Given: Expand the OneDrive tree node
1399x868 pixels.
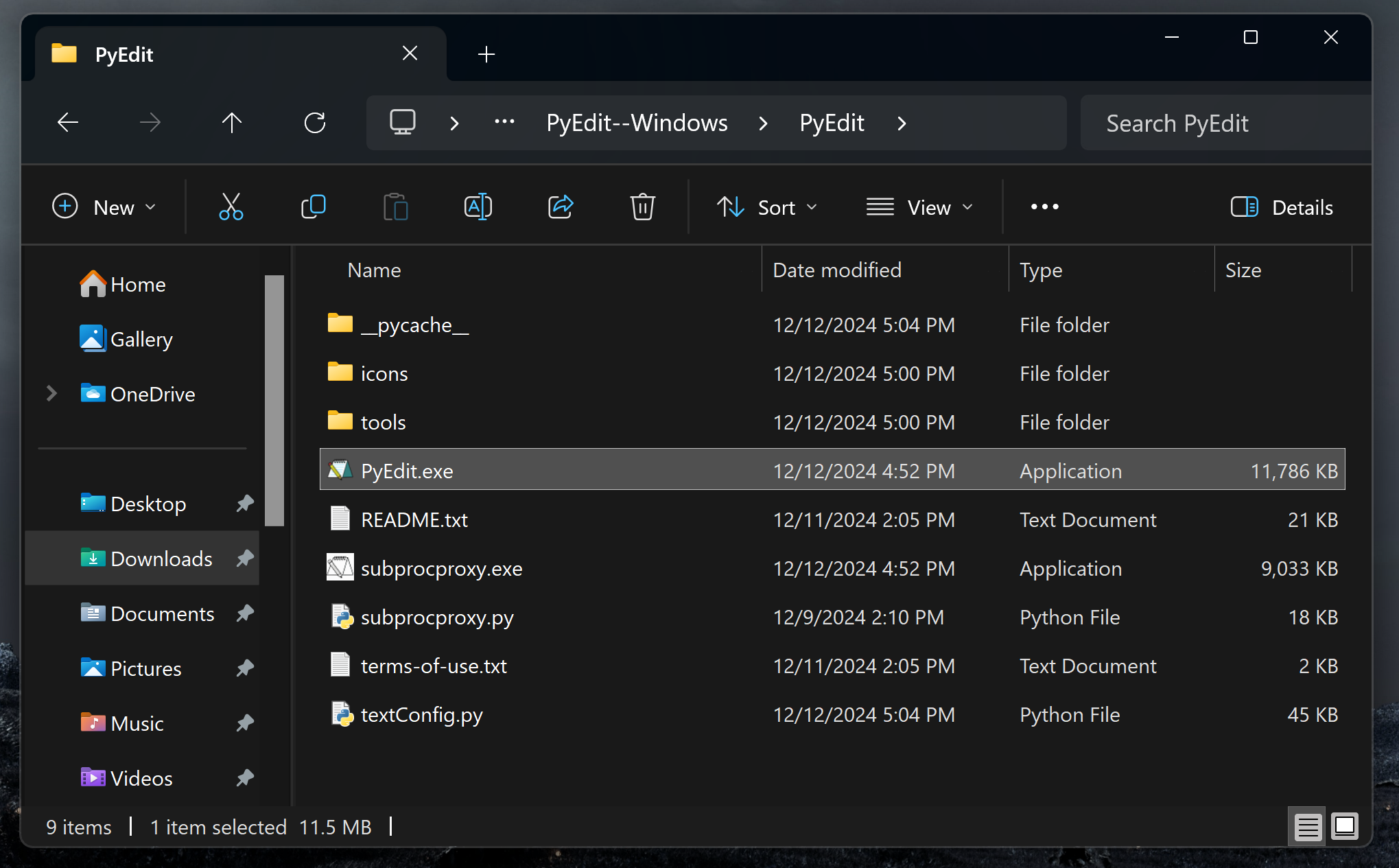Looking at the screenshot, I should click(51, 393).
